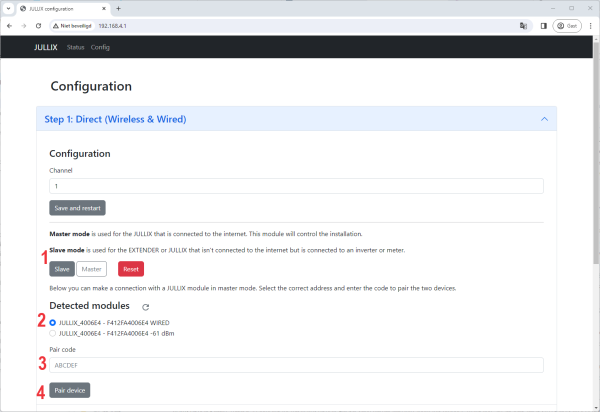Open the Config page in navbar
This screenshot has height=412, width=600.
click(100, 47)
